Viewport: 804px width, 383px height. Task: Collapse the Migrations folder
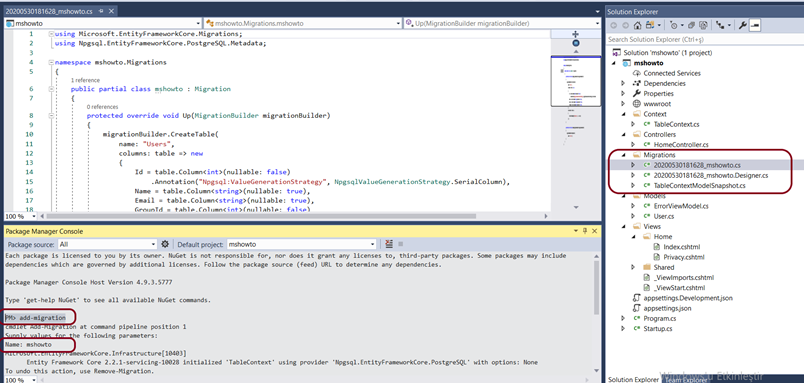coord(624,155)
